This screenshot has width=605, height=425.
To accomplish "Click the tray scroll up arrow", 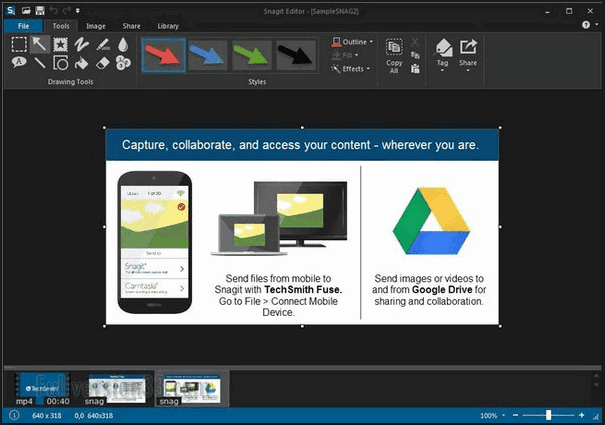I will pos(596,376).
